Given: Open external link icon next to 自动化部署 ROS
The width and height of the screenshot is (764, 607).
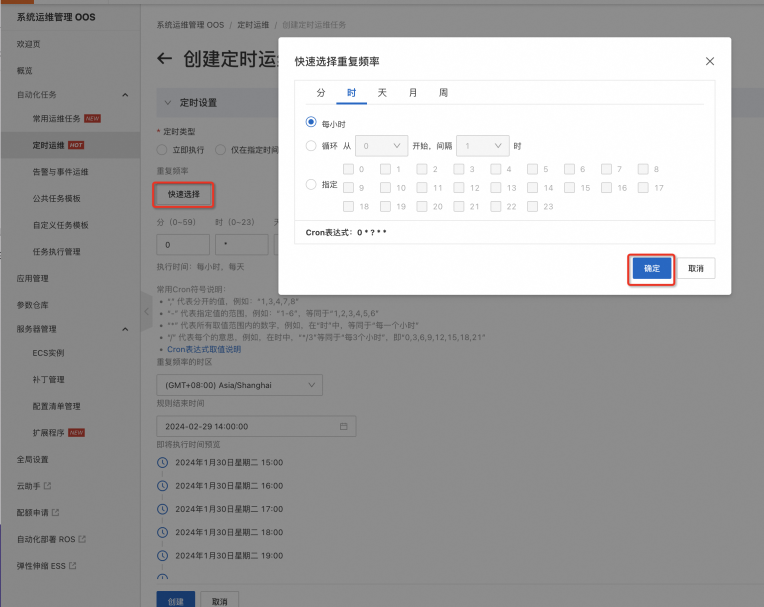Looking at the screenshot, I should point(82,539).
